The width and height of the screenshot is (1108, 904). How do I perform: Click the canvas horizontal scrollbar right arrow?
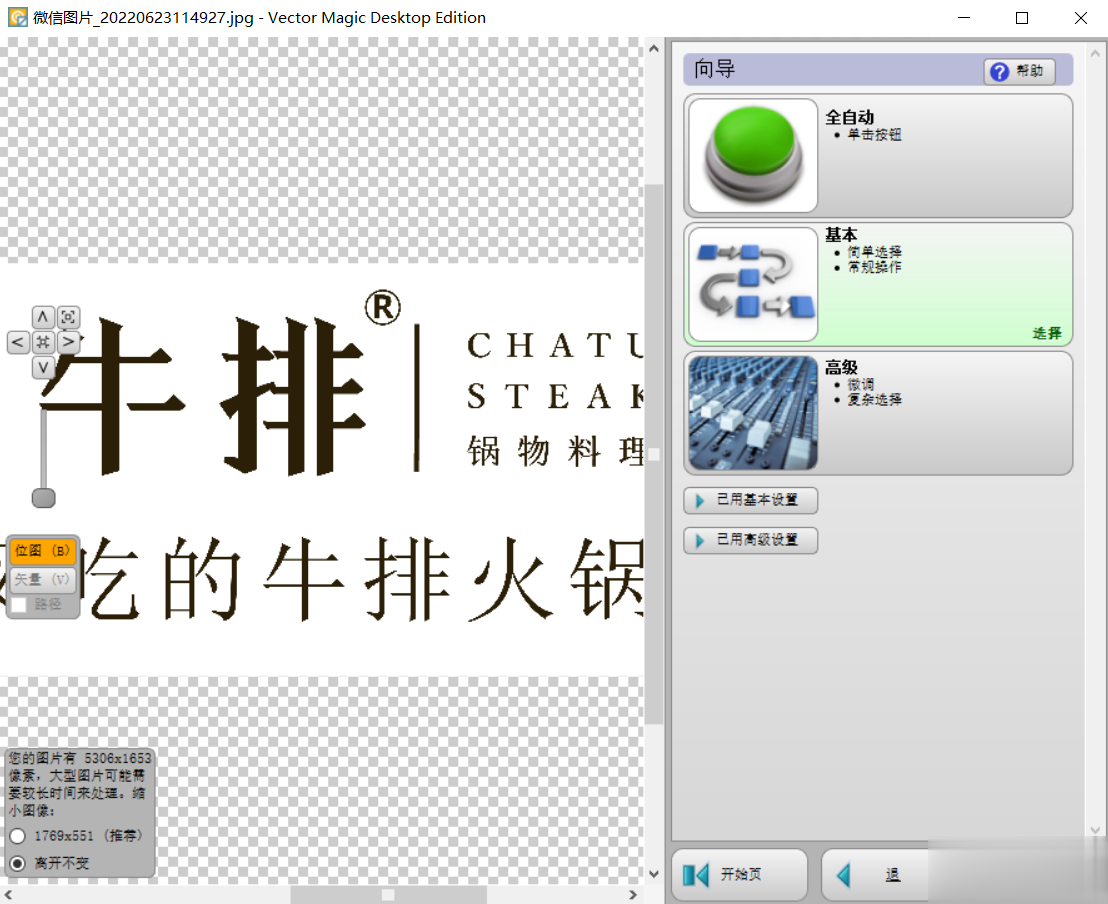pyautogui.click(x=633, y=895)
